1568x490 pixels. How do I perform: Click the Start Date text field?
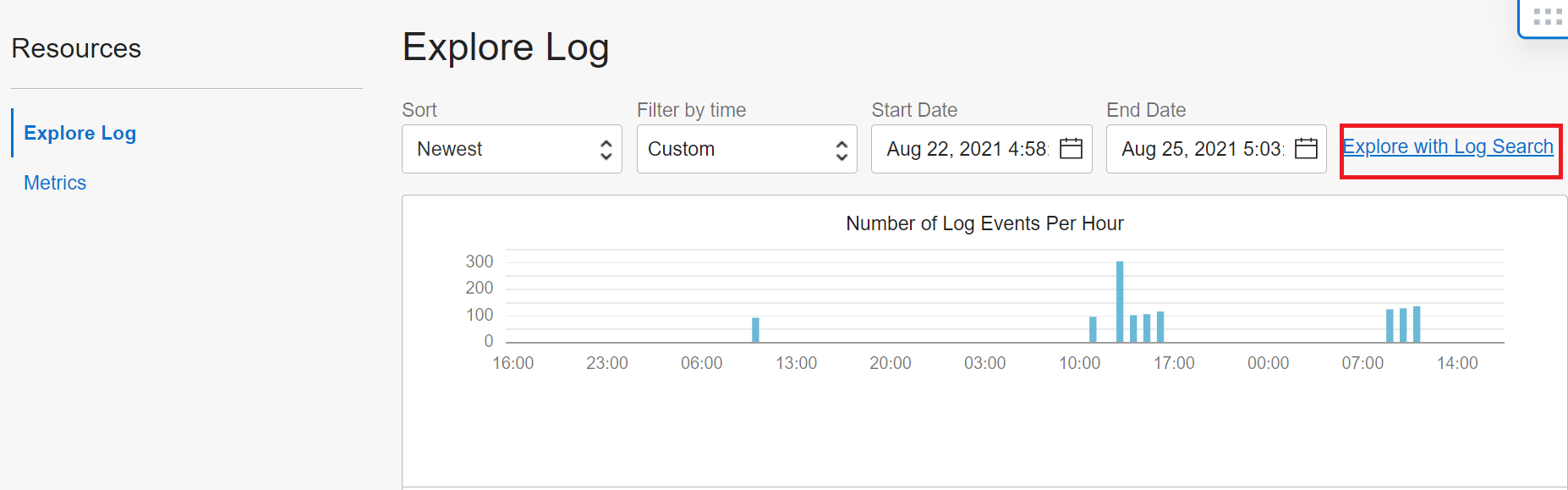(966, 149)
